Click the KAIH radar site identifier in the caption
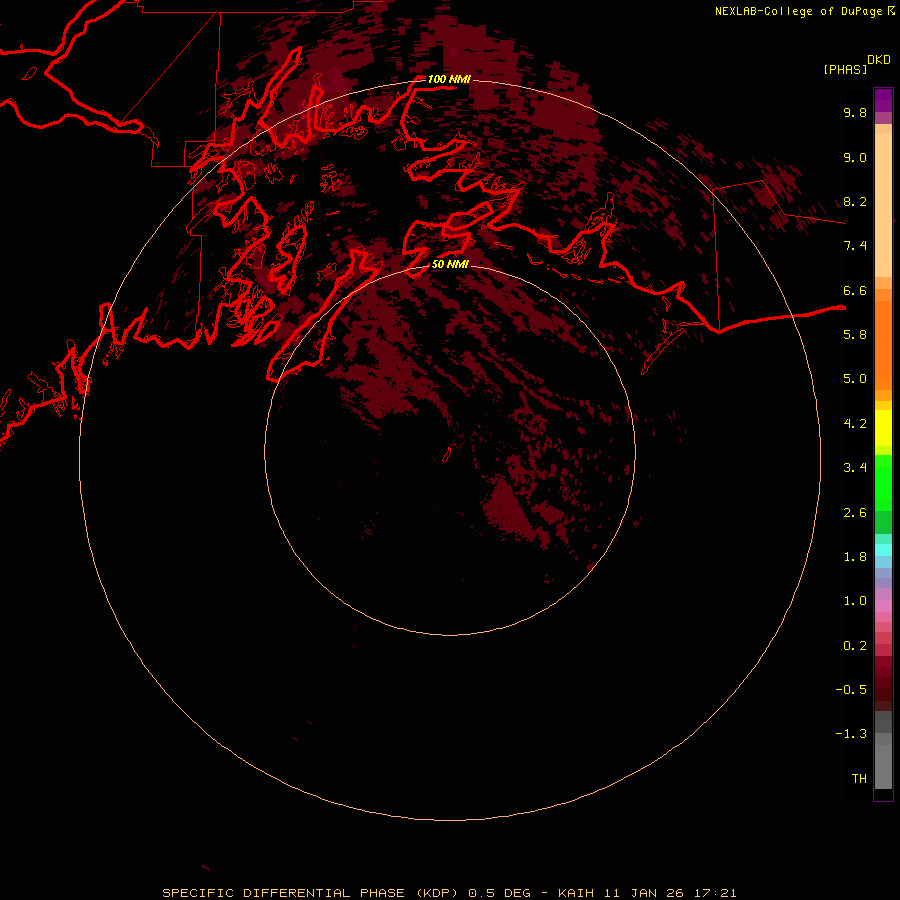 tap(576, 893)
